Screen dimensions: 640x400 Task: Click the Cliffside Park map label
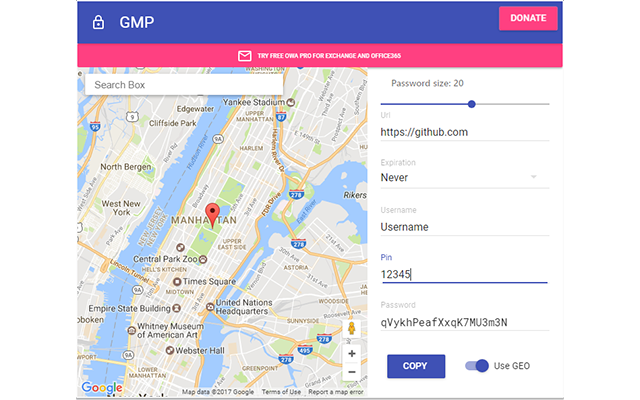click(x=173, y=123)
